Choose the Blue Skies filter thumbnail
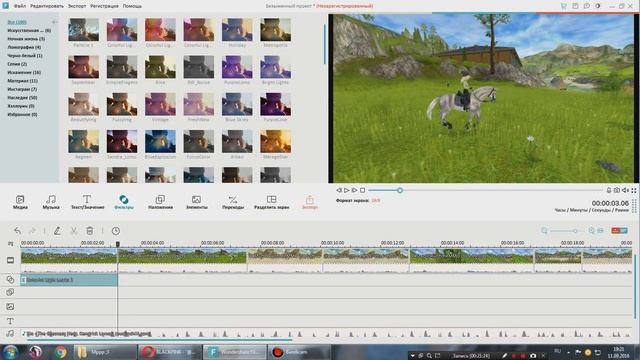Screen dimensions: 640x360 237,104
